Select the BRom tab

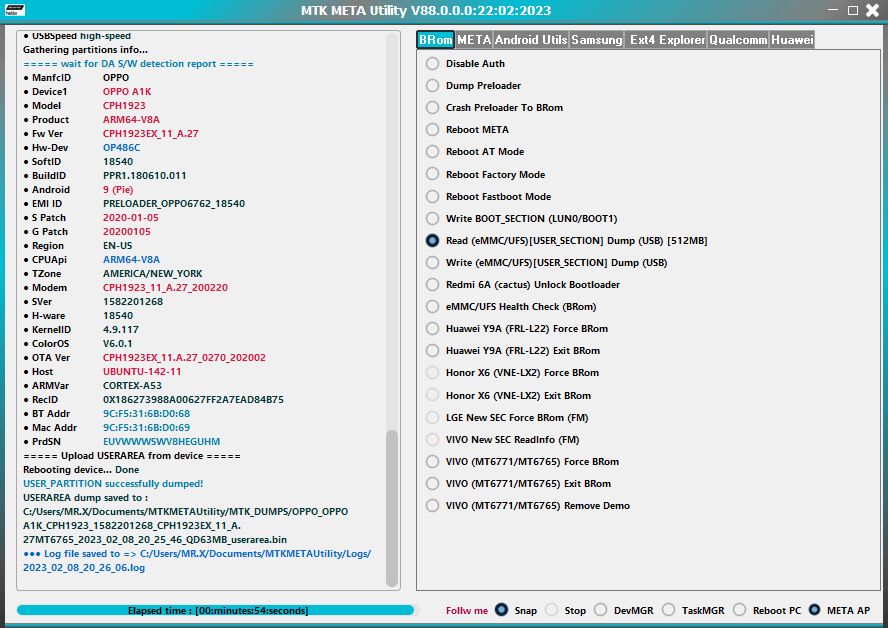[x=436, y=41]
